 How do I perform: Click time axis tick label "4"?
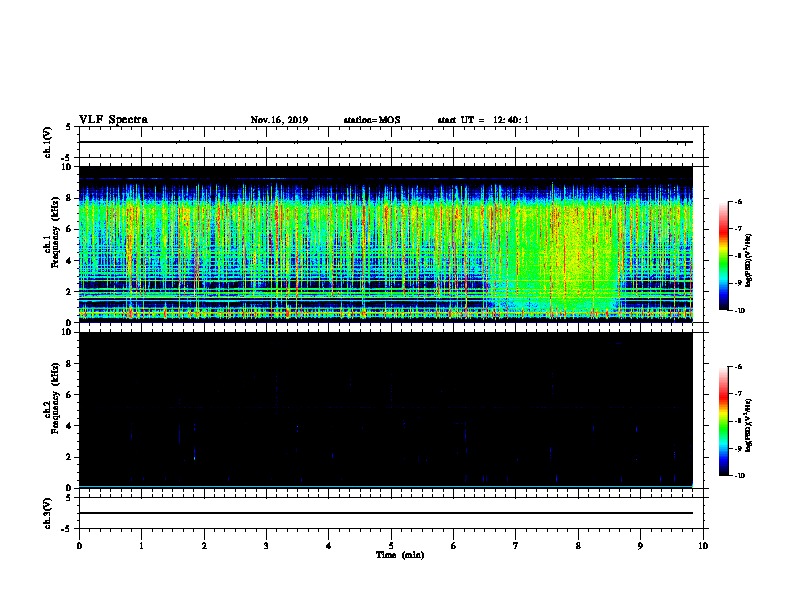(329, 546)
